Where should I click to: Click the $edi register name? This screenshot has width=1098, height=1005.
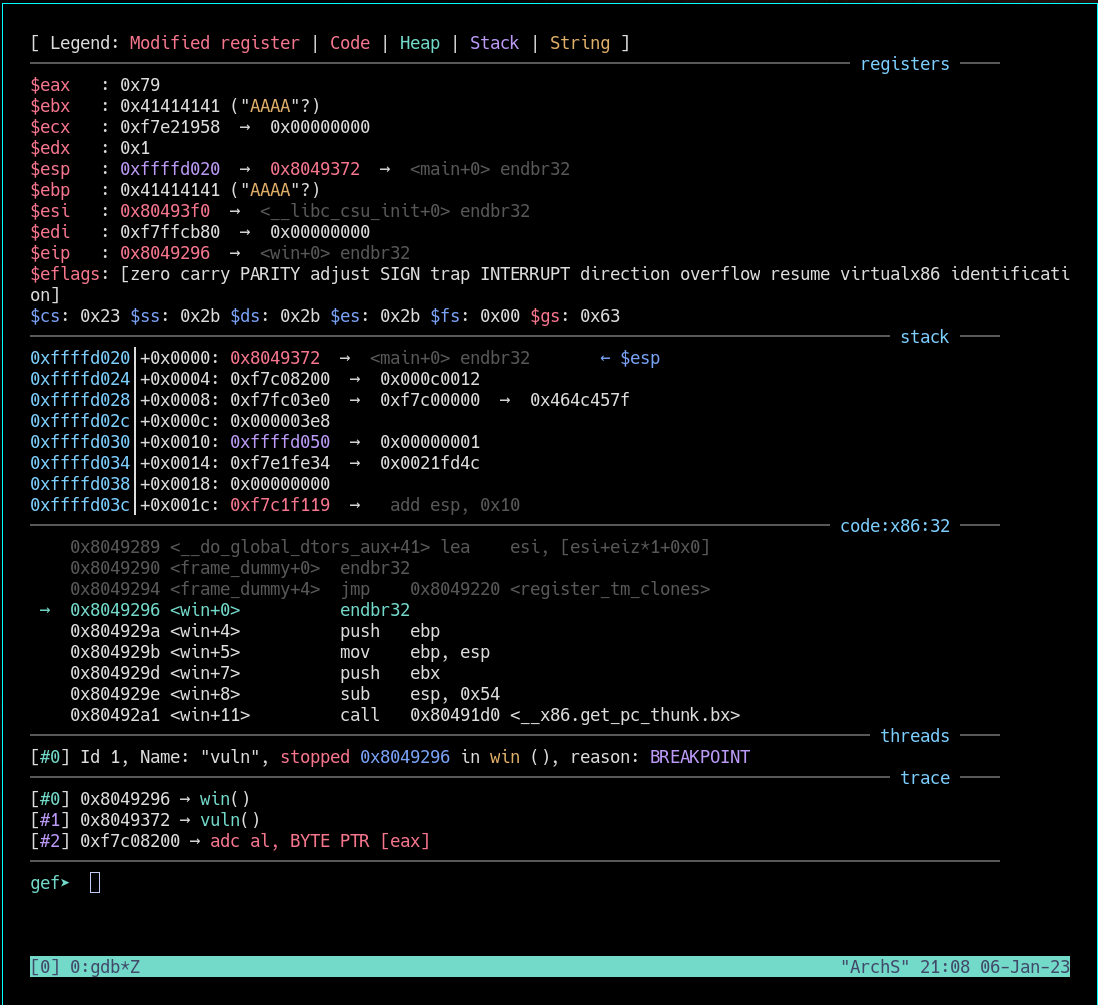point(50,232)
